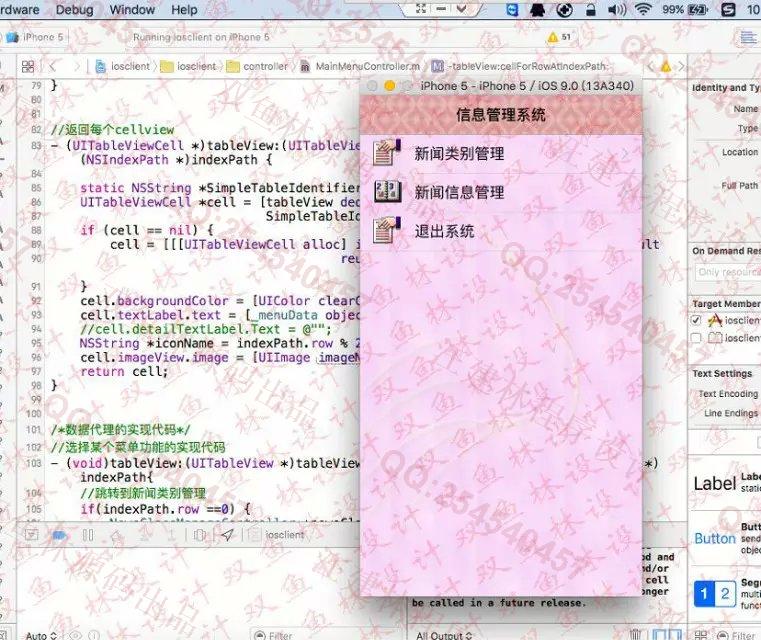Choose the iPhone 5 run destination

[35, 37]
